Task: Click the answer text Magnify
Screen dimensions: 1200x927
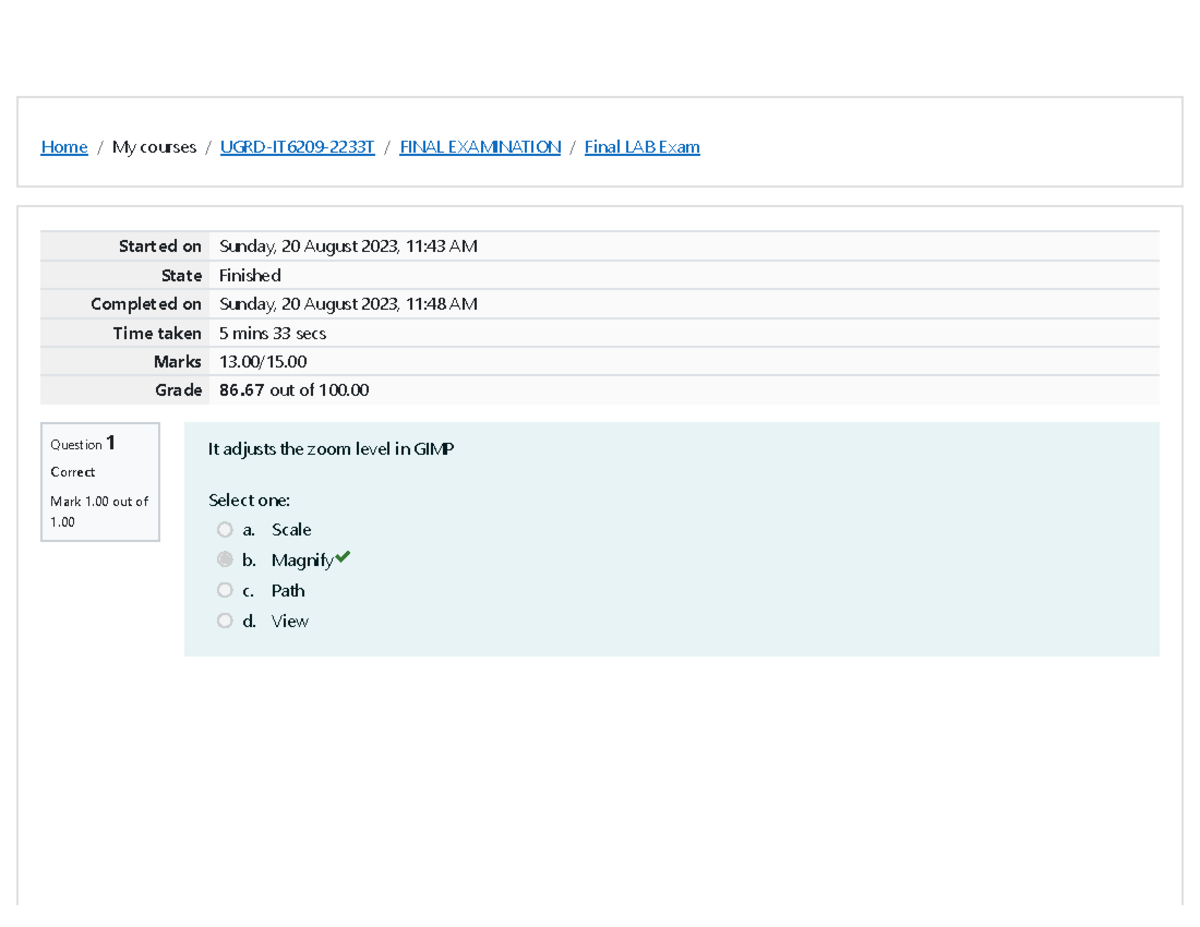Action: [x=303, y=559]
